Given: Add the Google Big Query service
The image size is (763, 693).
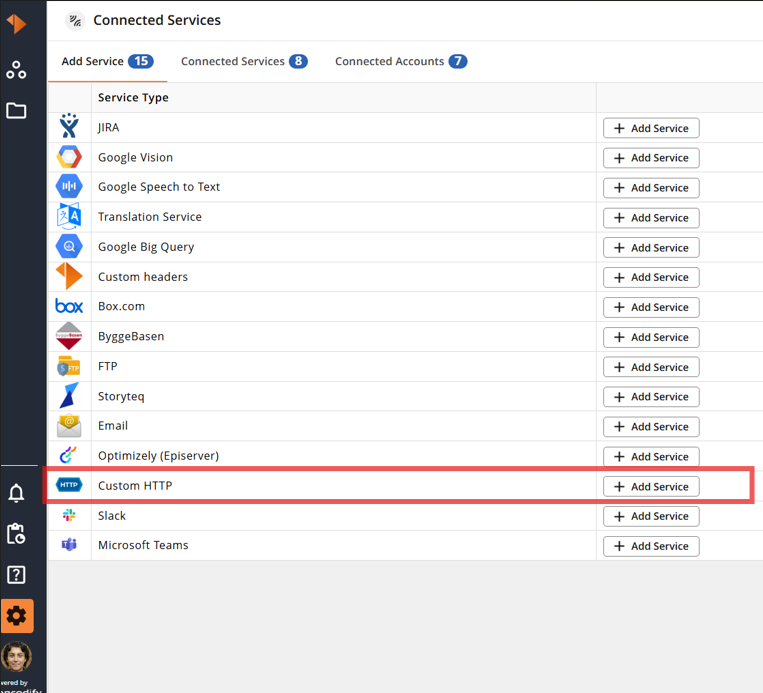Looking at the screenshot, I should 651,248.
